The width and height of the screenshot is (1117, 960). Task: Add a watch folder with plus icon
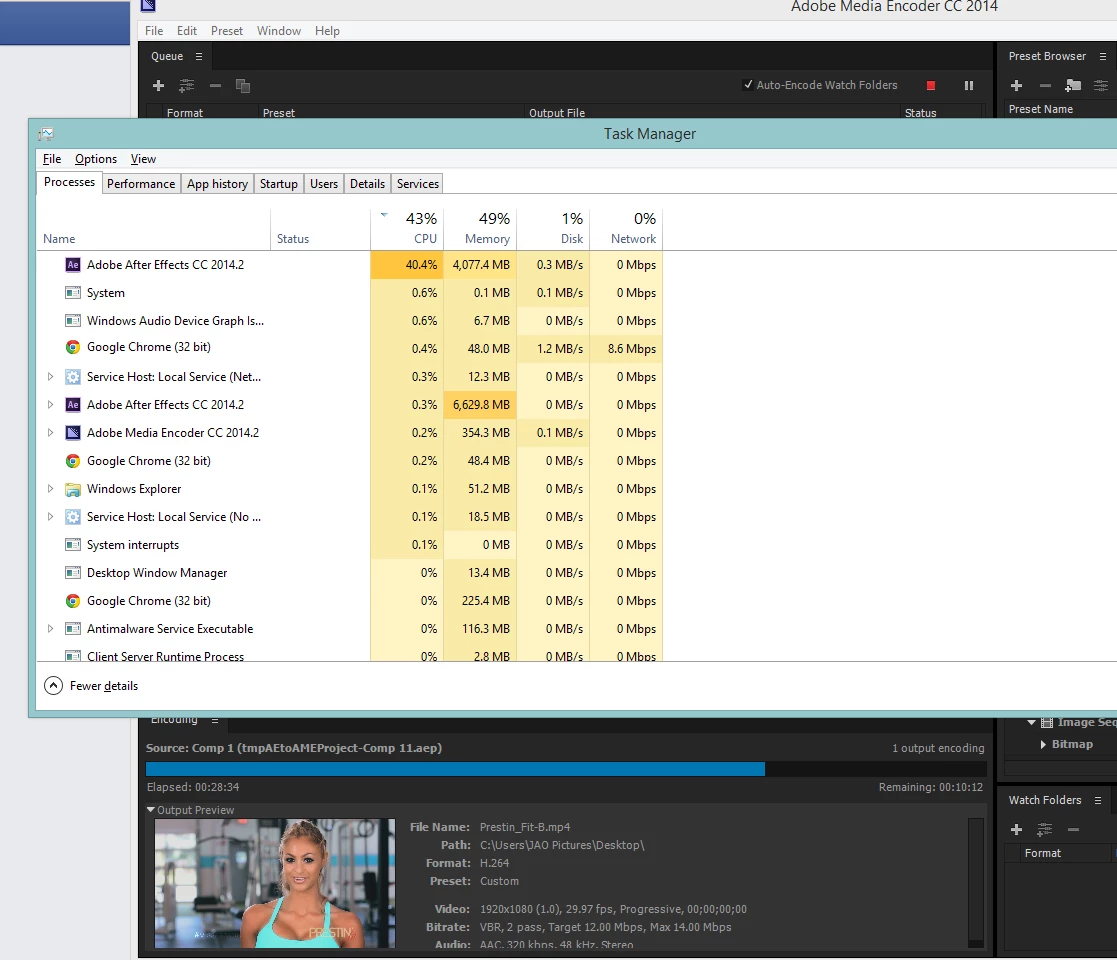[1017, 830]
